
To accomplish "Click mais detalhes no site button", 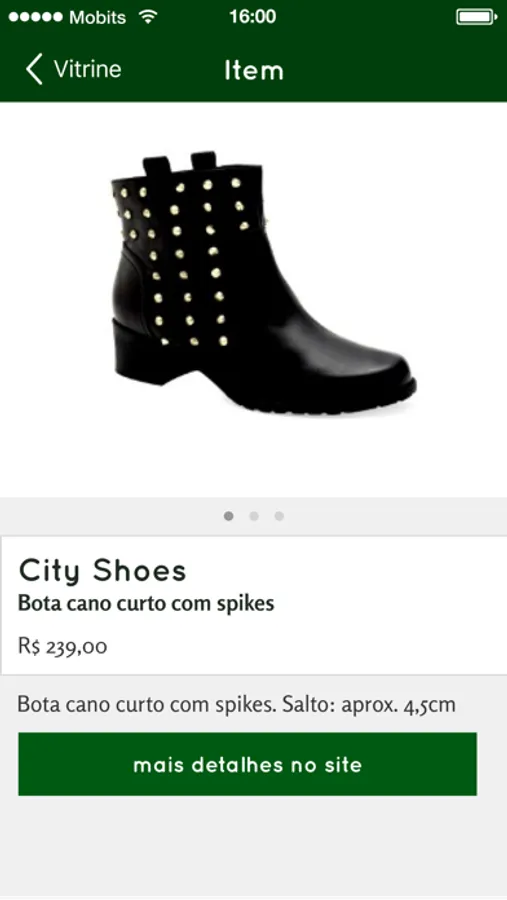I will (247, 764).
